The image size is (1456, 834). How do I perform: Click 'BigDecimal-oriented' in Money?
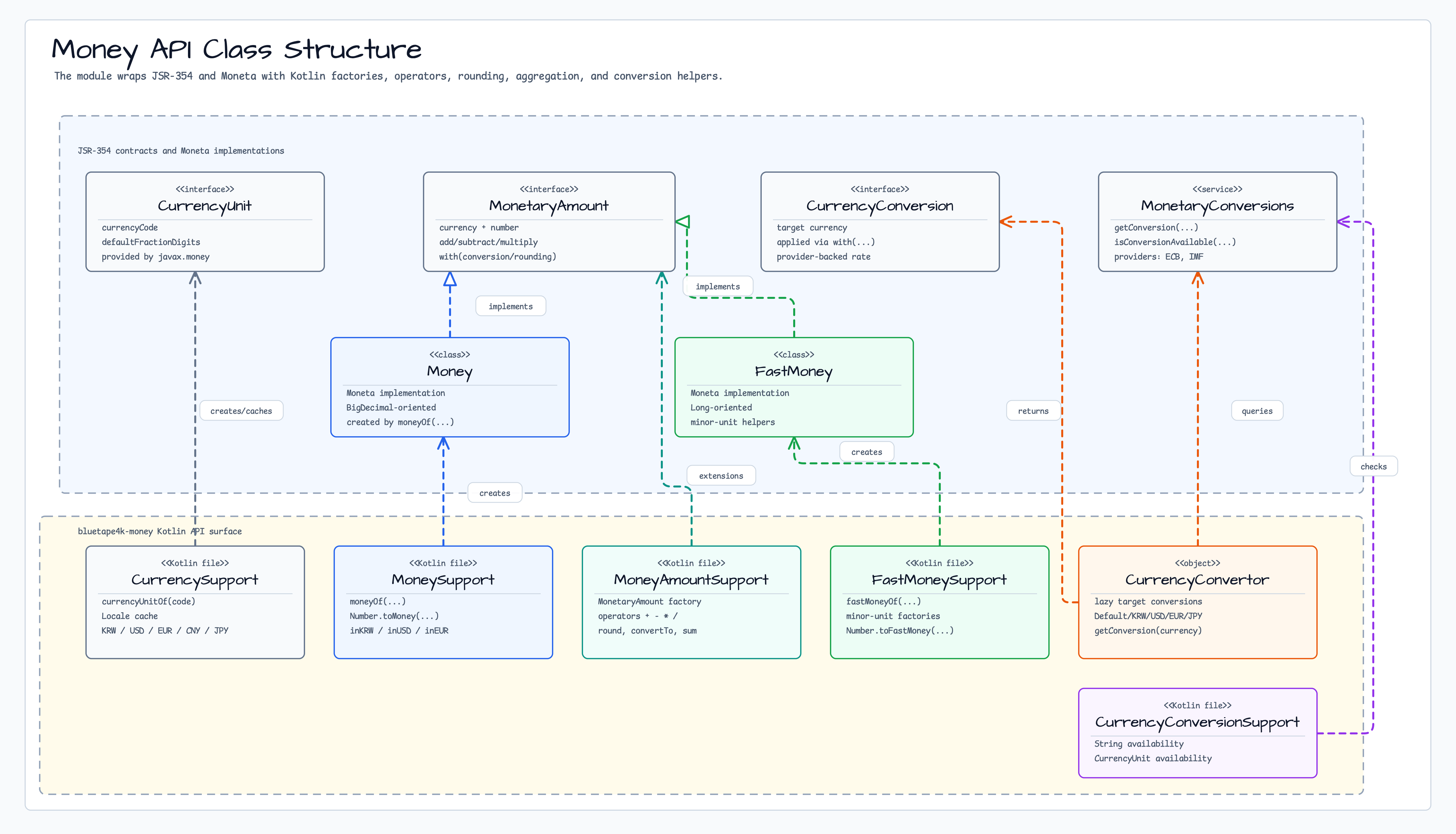(391, 407)
